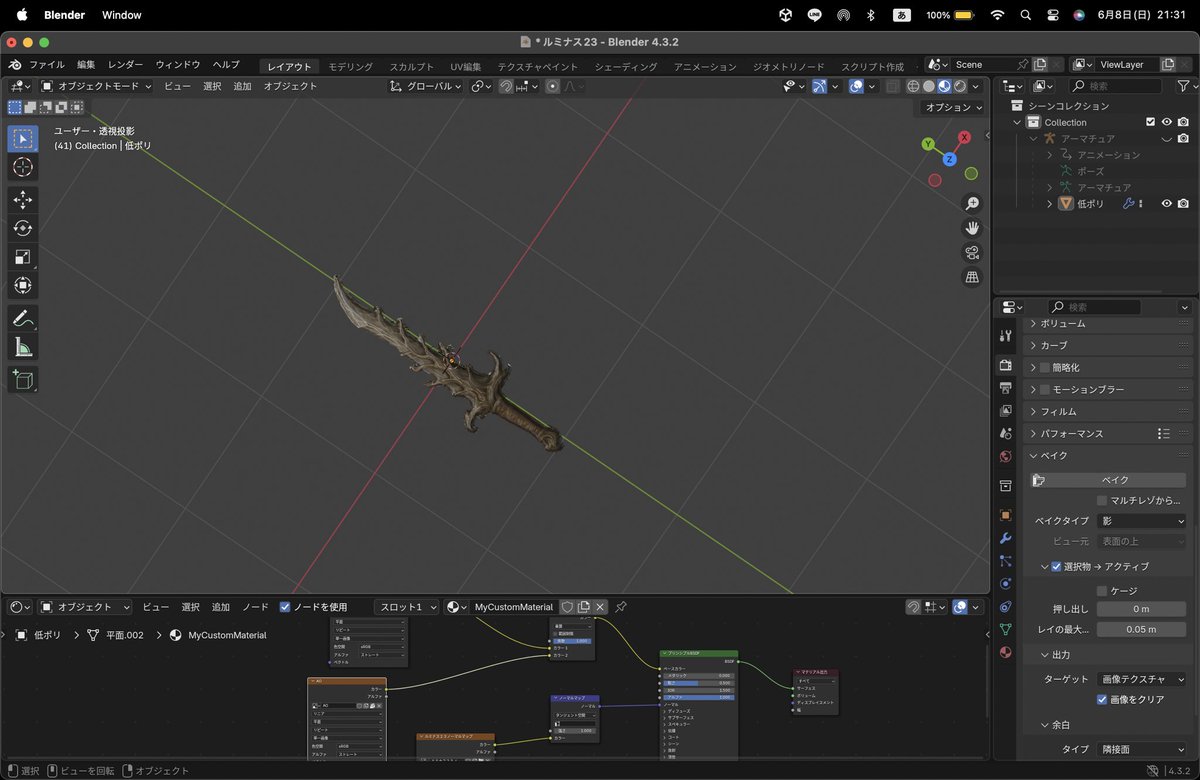The height and width of the screenshot is (780, 1200).
Task: Toggle X-ray with the square icon beside shading modes
Action: click(893, 86)
